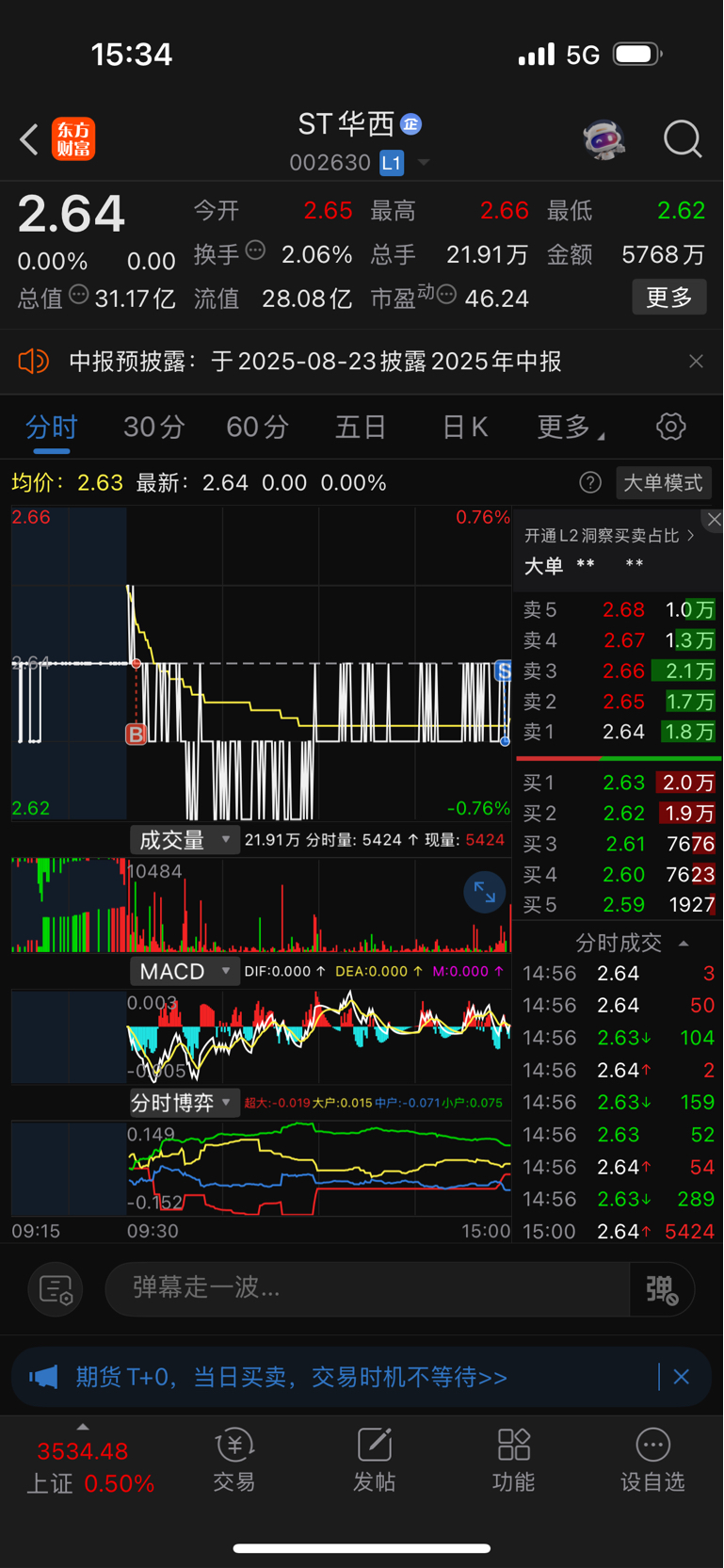Open the 东方财富 logo icon
The width and height of the screenshot is (724, 1568).
click(73, 139)
